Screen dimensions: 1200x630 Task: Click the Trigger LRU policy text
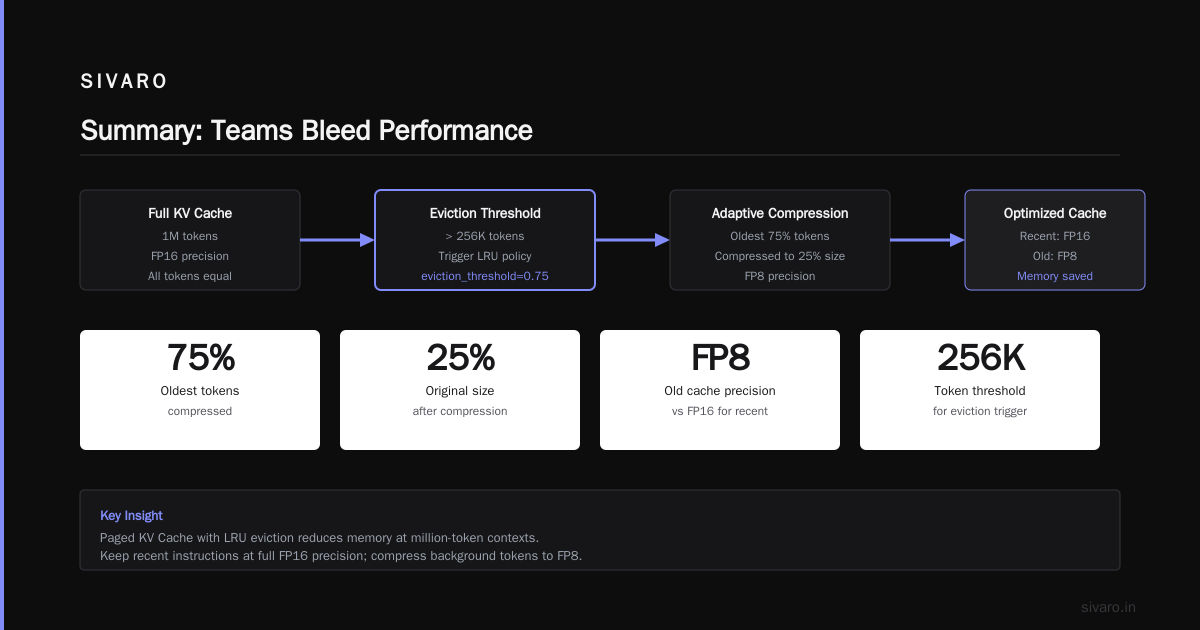[x=485, y=257]
